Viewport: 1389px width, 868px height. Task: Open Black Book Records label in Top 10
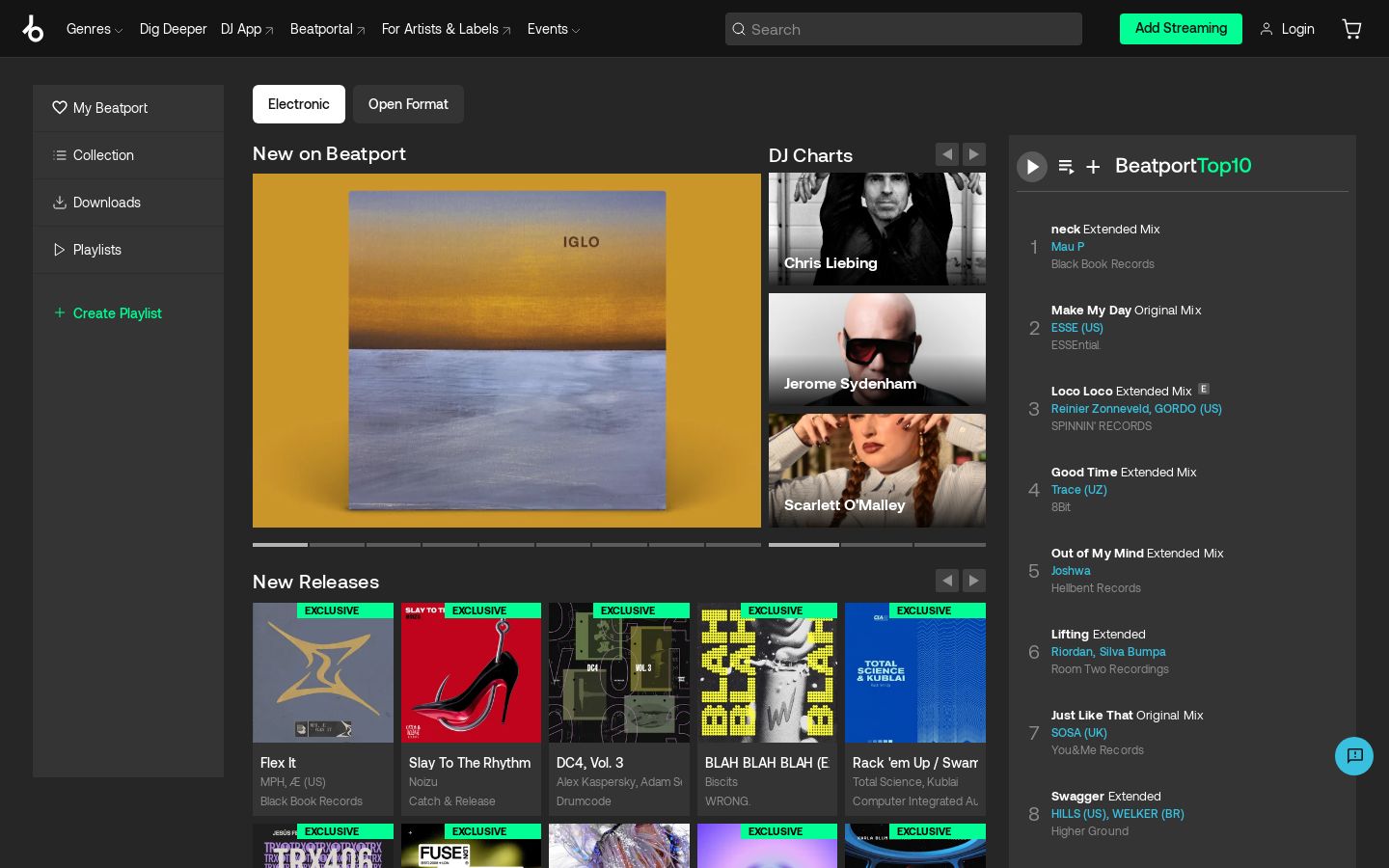point(1103,264)
